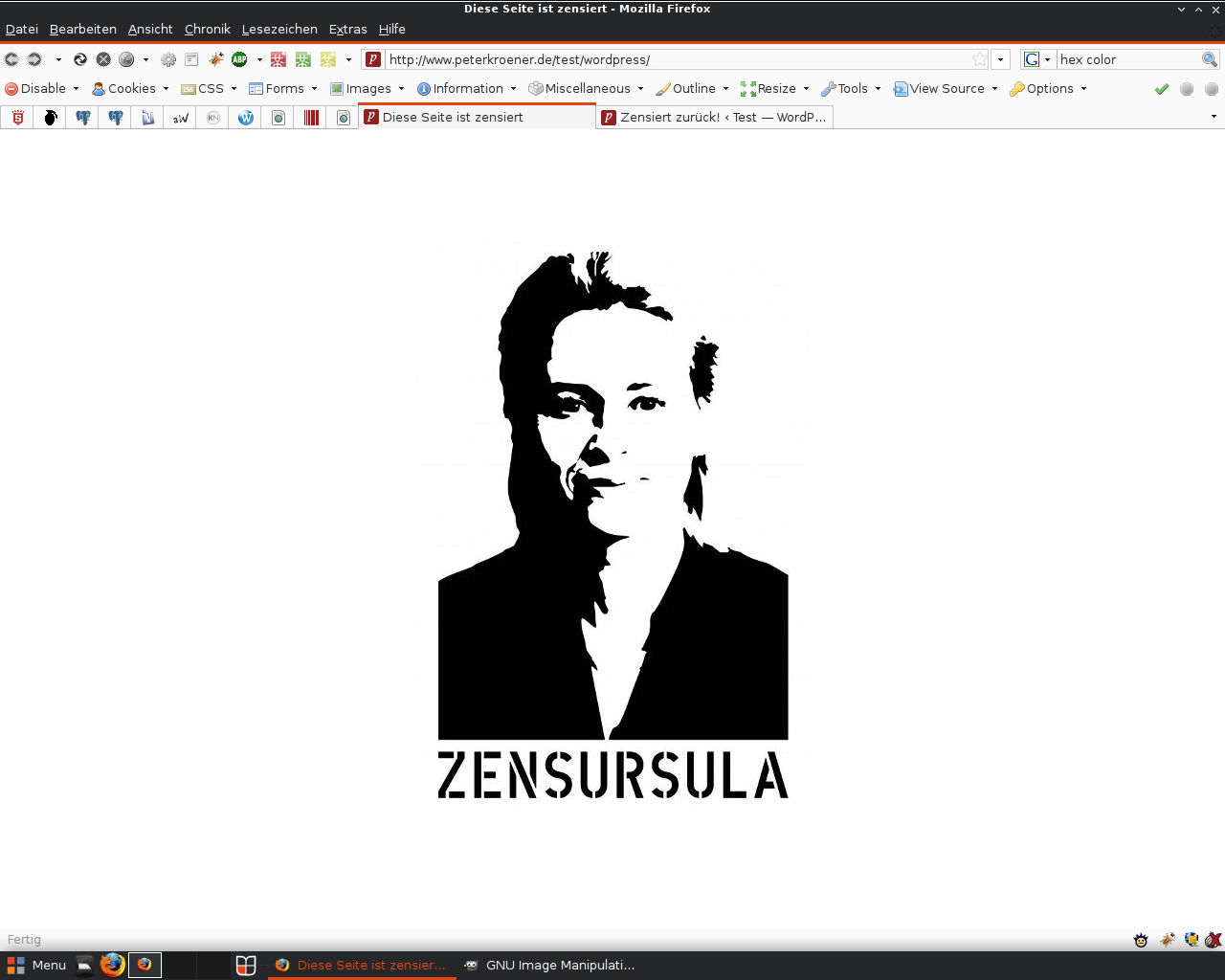Stop loading with the X button
Image resolution: width=1225 pixels, height=980 pixels.
[x=103, y=59]
